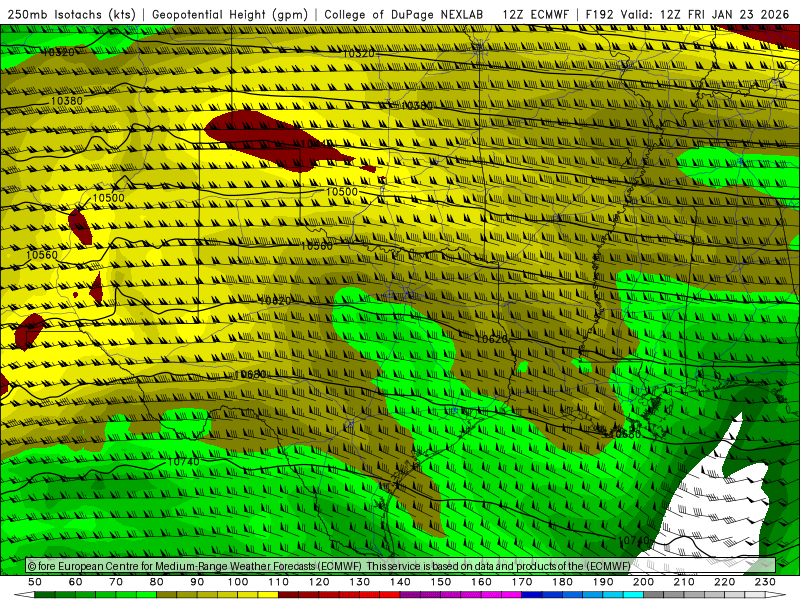Click the legend value 230

click(x=765, y=582)
